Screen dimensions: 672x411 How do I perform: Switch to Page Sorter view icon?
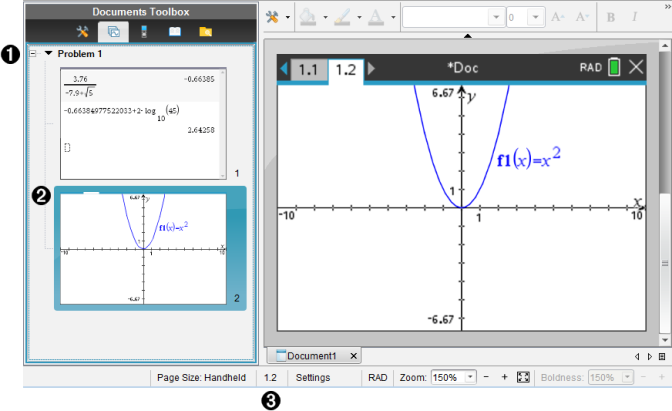(113, 32)
